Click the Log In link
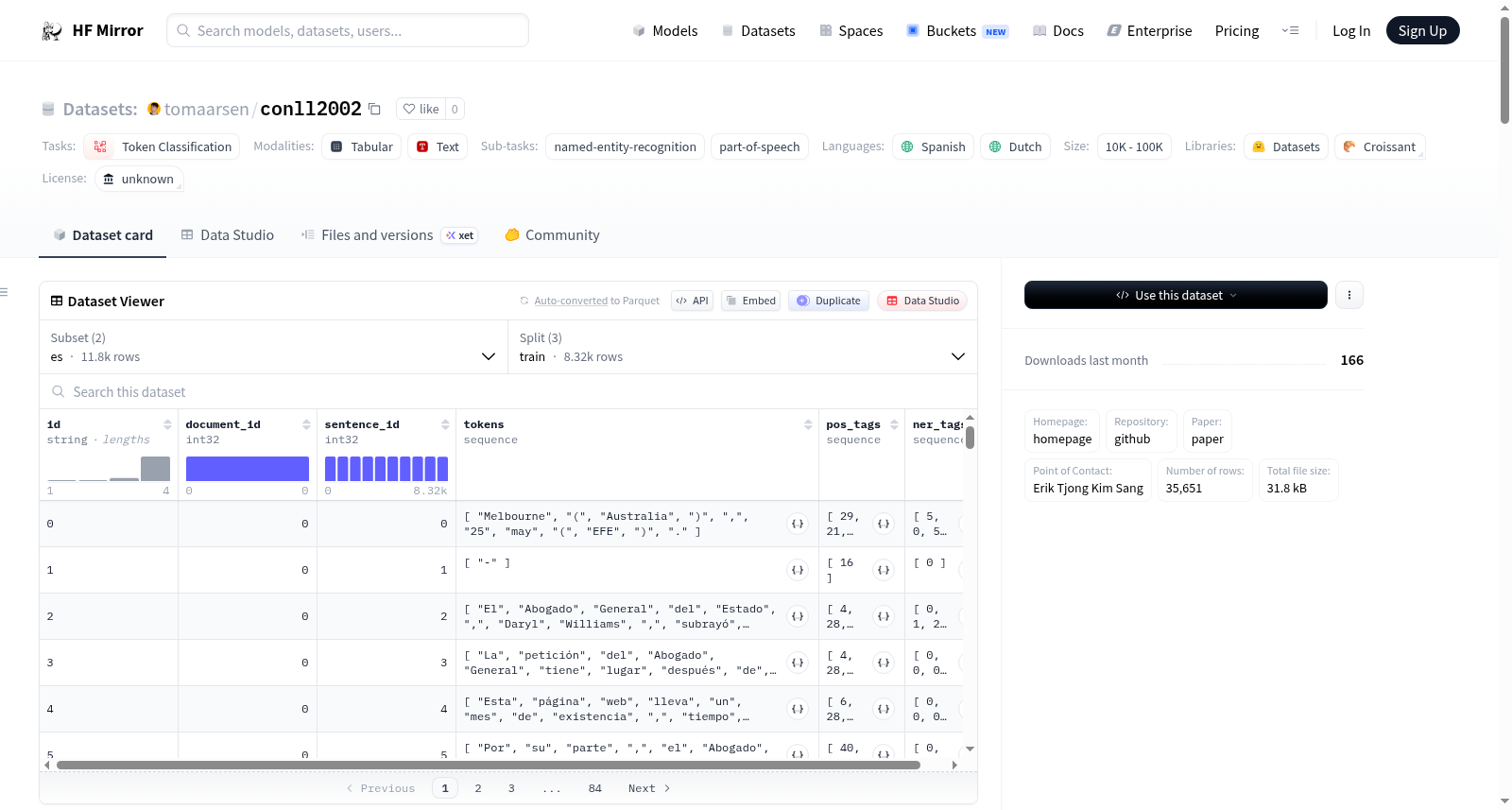Viewport: 1512px width, 810px height. [x=1351, y=31]
